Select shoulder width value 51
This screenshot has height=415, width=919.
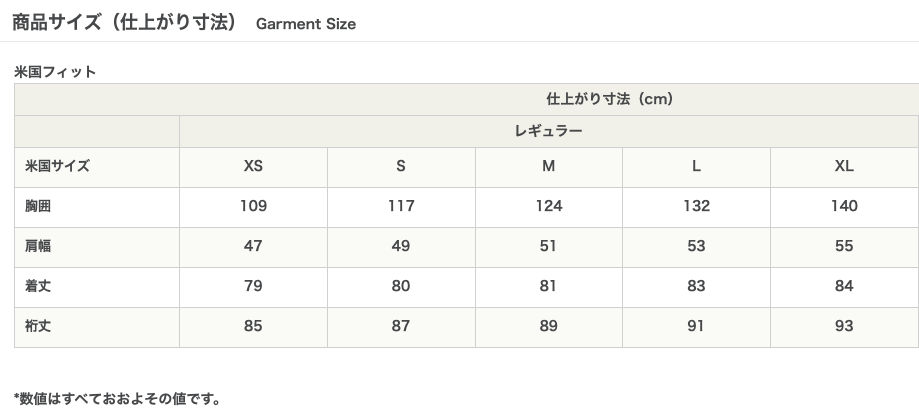(548, 246)
